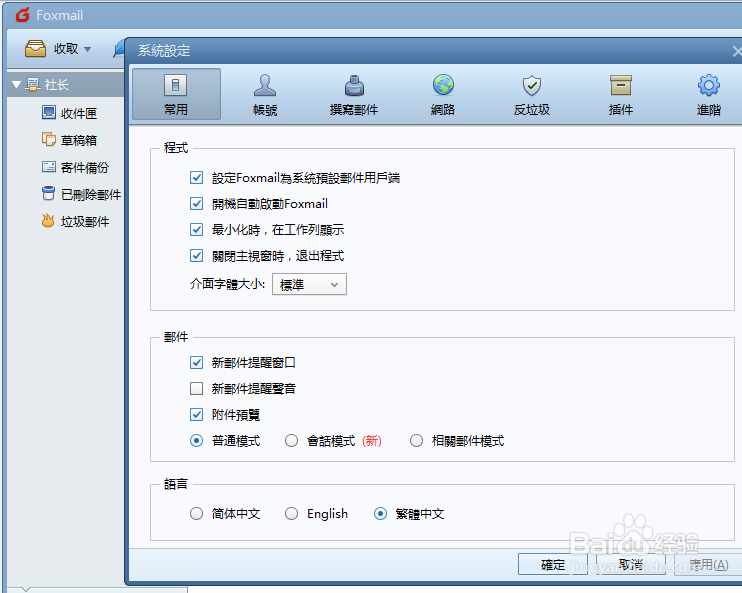Open the 收取 dropdown arrow
The width and height of the screenshot is (742, 593).
click(87, 49)
